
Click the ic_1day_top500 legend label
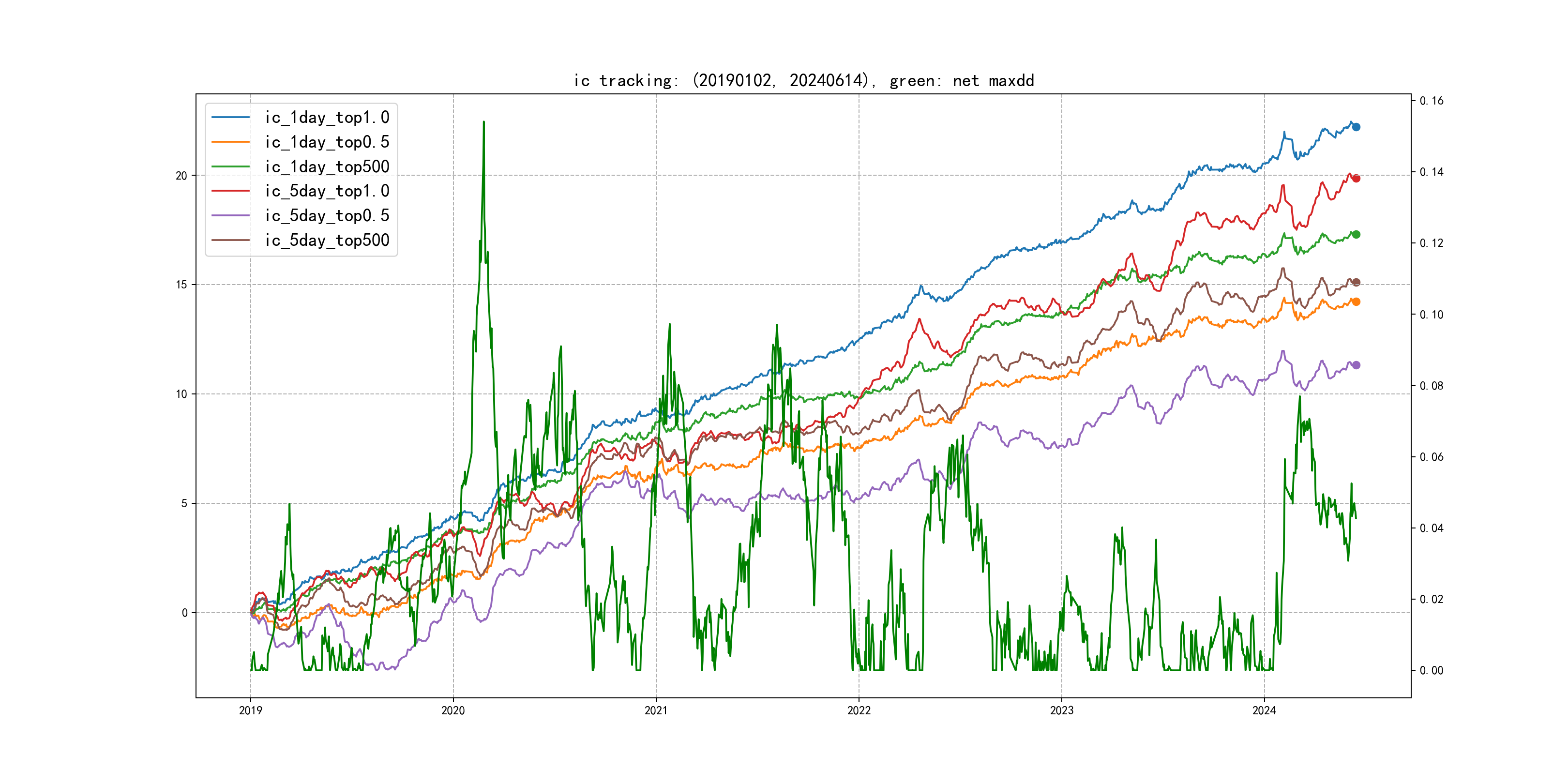pyautogui.click(x=327, y=167)
